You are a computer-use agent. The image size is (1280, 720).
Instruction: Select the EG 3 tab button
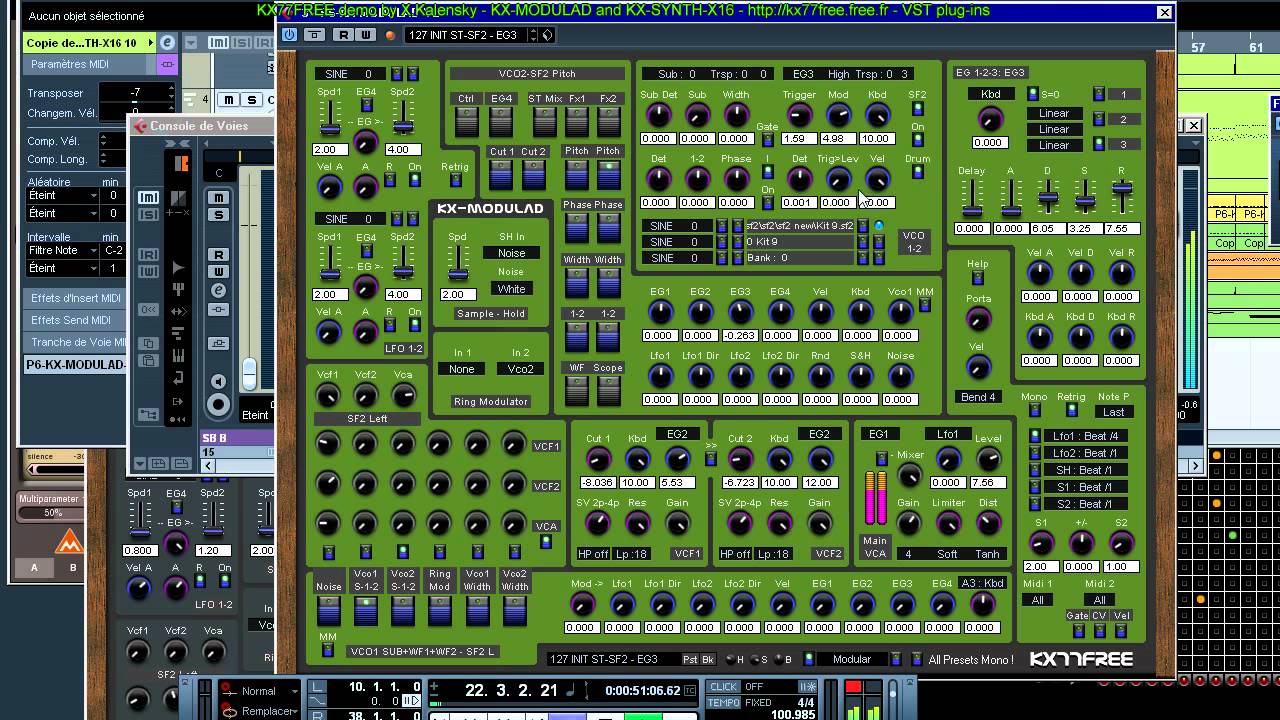(x=1123, y=145)
